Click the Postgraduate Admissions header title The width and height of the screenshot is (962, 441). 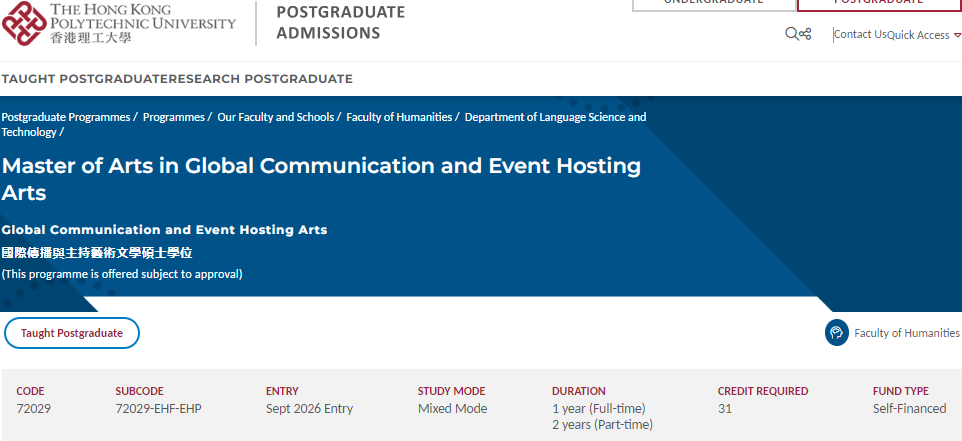[340, 22]
